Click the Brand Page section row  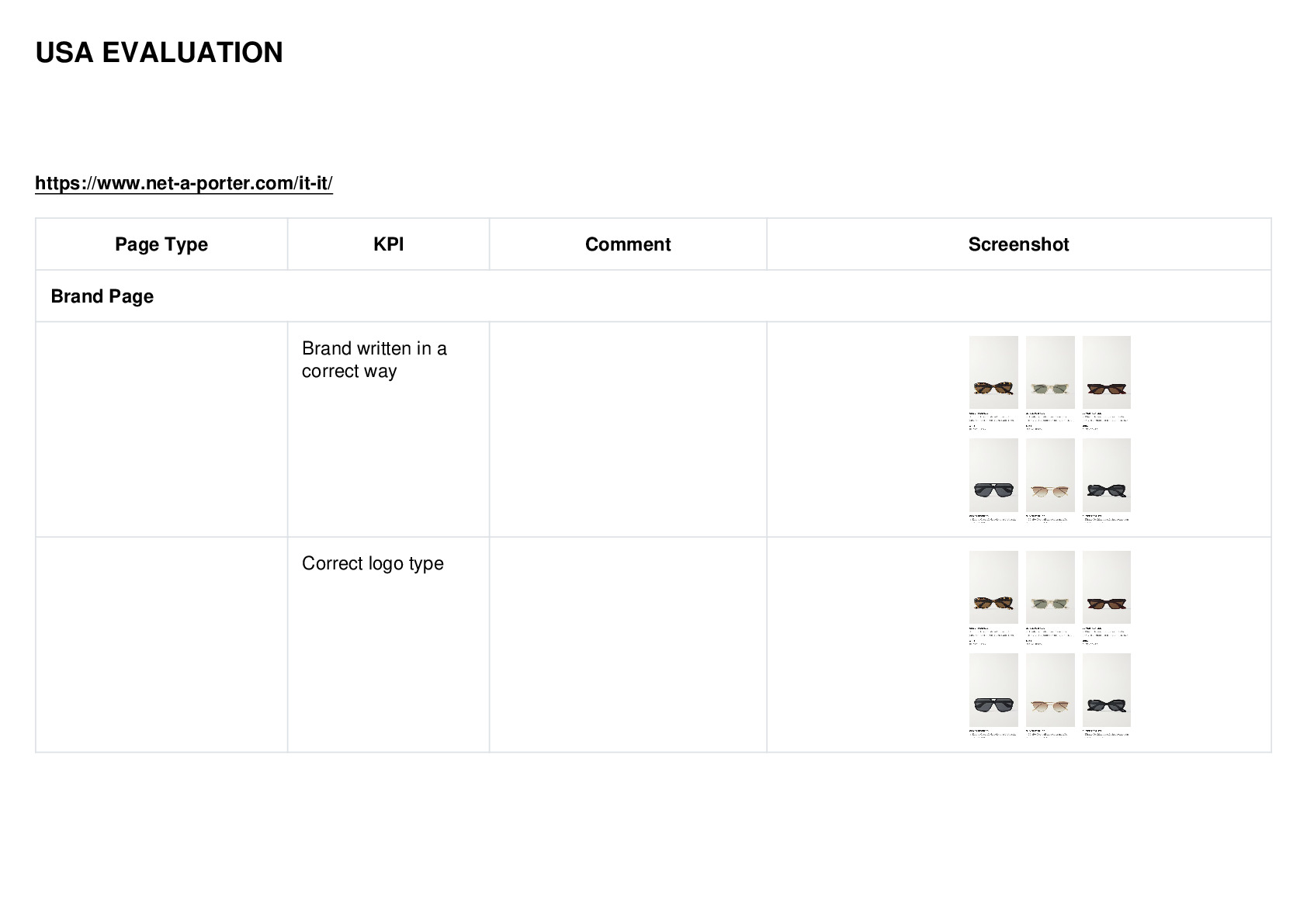pyautogui.click(x=653, y=296)
